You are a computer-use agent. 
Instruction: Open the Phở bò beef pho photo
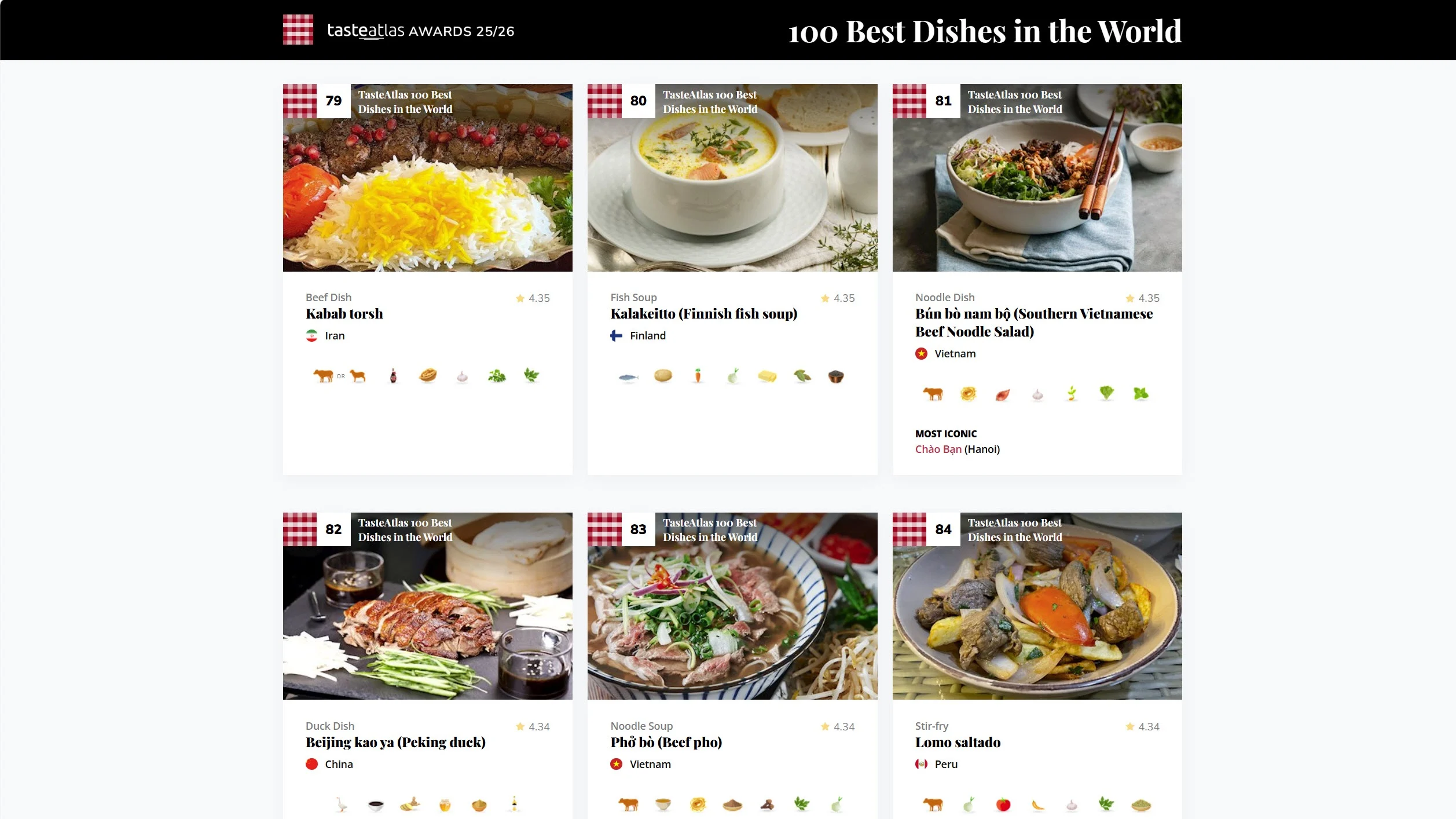coord(732,606)
